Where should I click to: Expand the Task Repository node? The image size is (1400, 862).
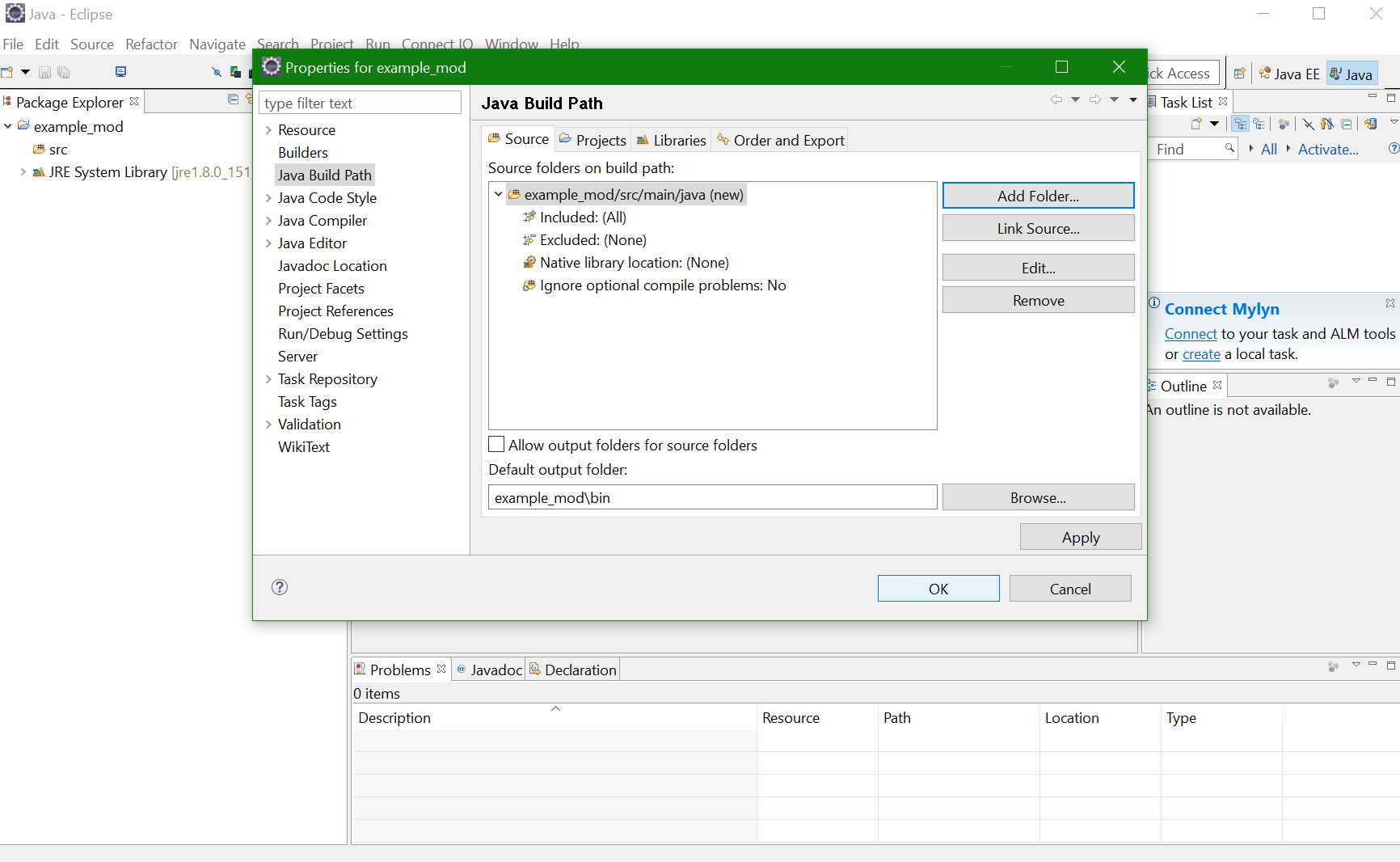tap(268, 379)
